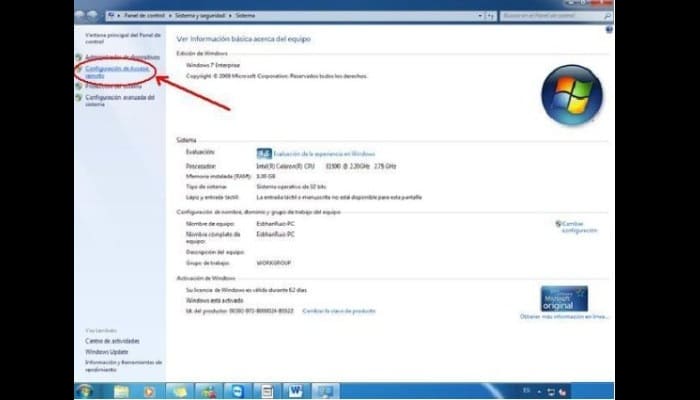
Task: Refresh the address bar location
Action: (491, 16)
